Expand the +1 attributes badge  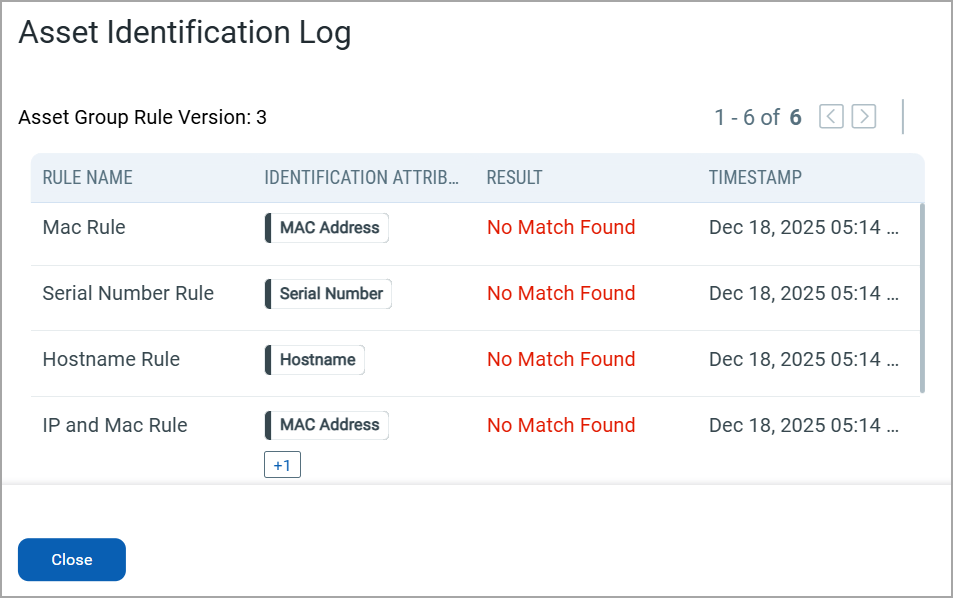click(x=282, y=465)
